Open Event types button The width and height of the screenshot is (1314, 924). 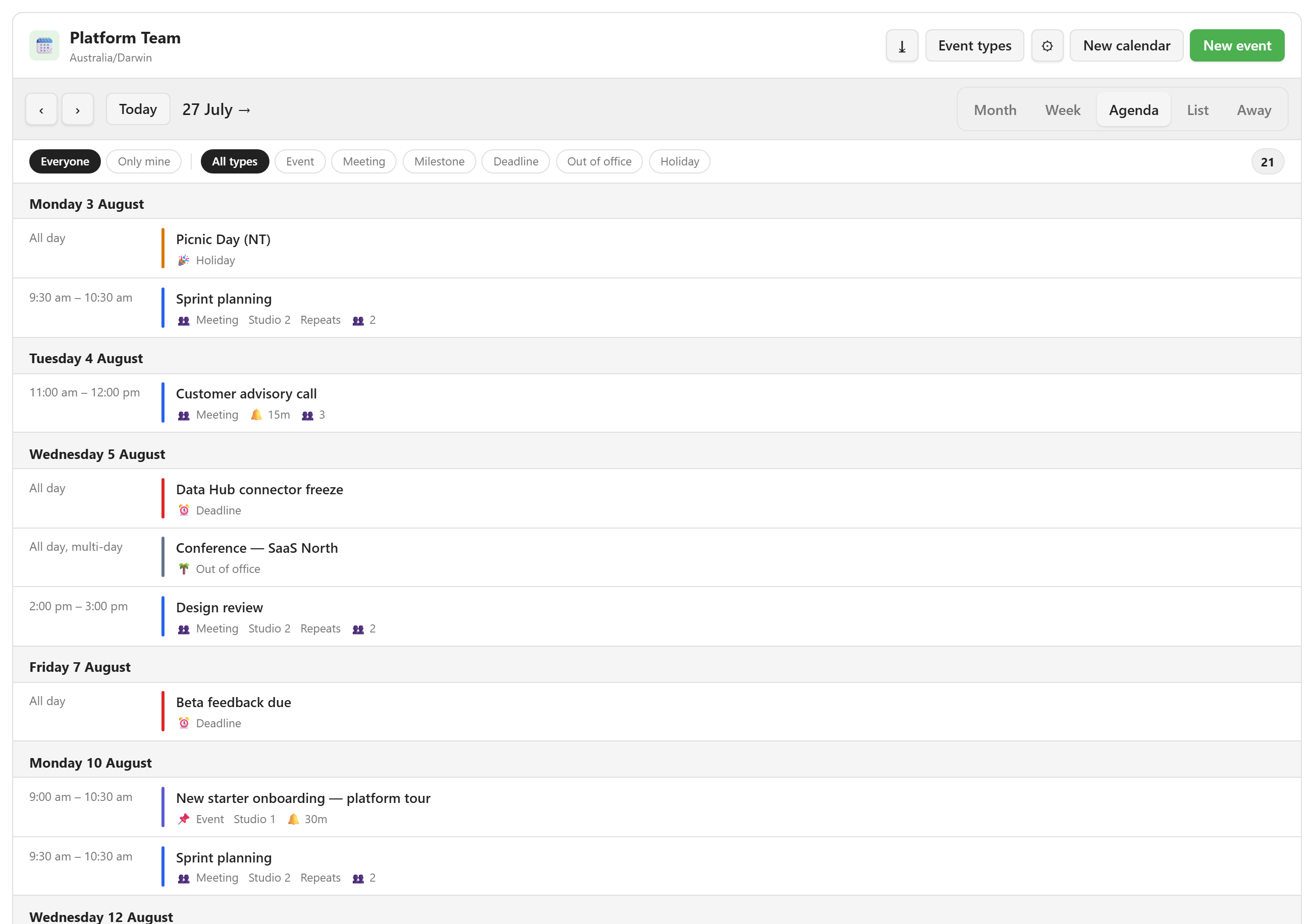point(974,46)
